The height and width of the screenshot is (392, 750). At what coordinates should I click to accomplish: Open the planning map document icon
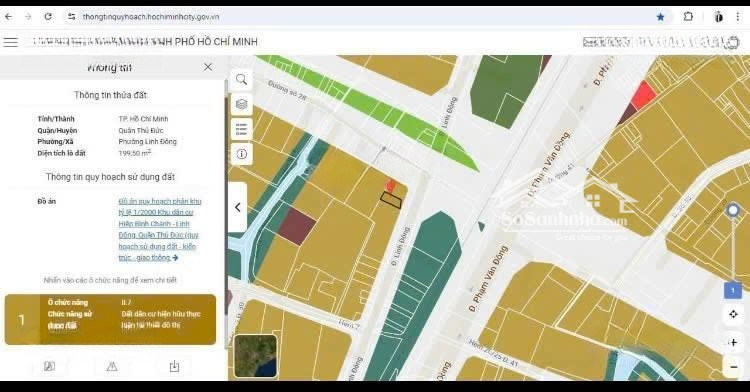49,366
